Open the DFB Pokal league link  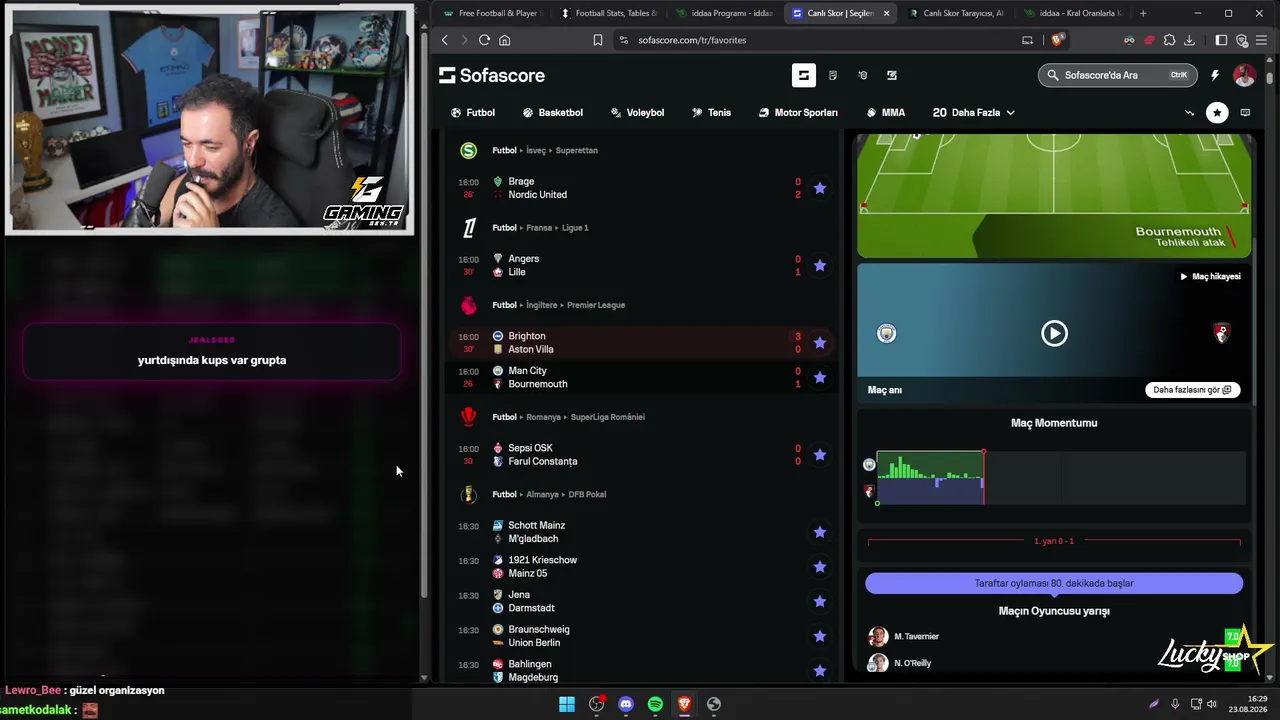point(587,494)
